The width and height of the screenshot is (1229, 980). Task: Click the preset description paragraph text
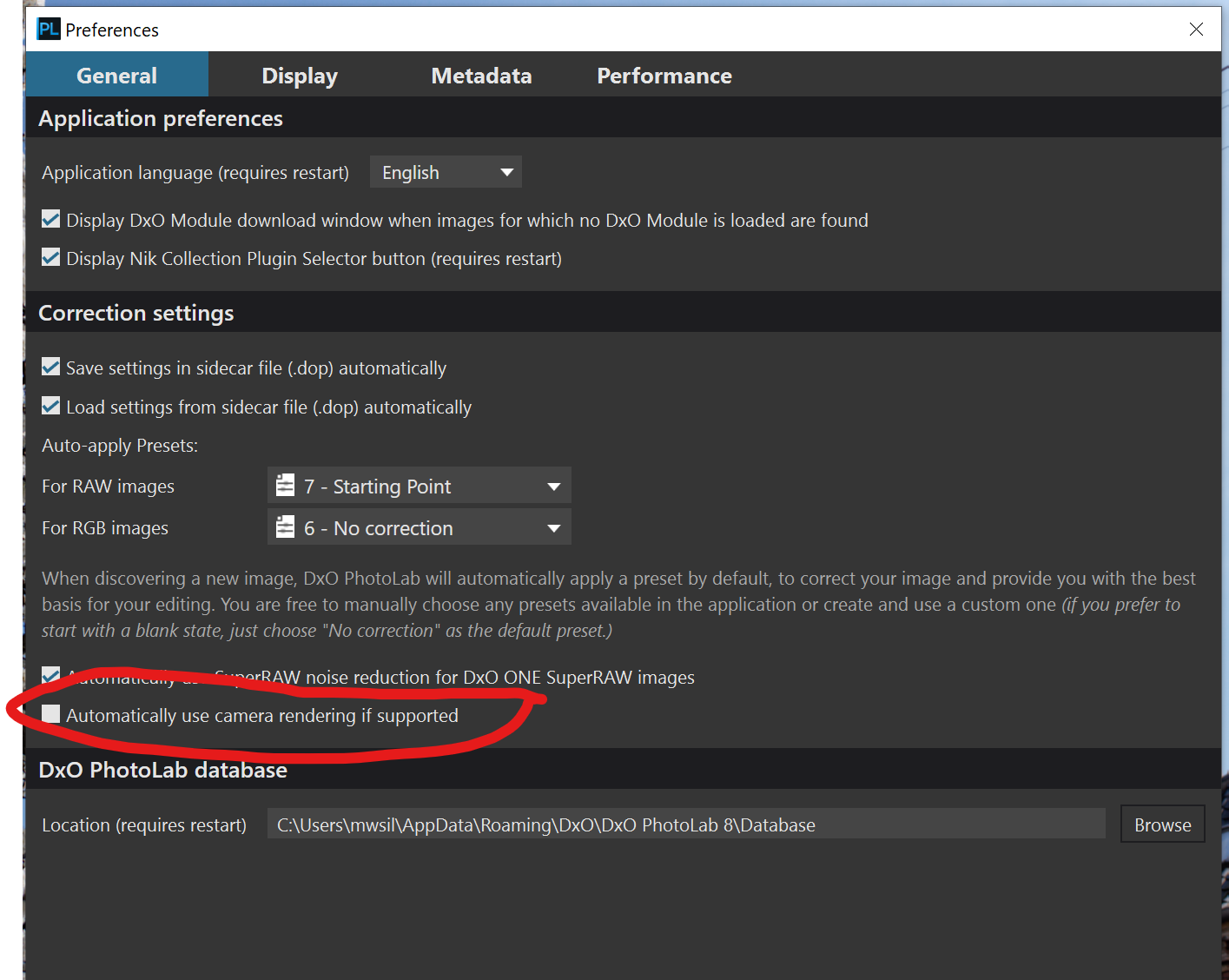618,604
